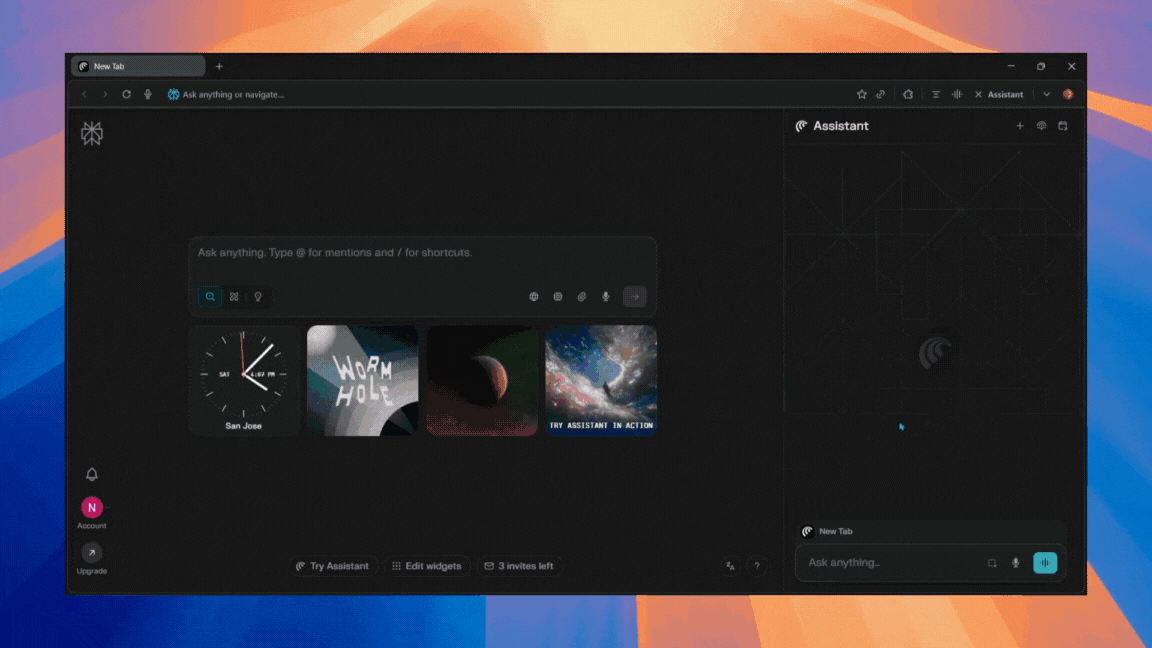Screen dimensions: 1152x648
Task: Click the New Tab context chip in Assistant
Action: click(x=828, y=531)
